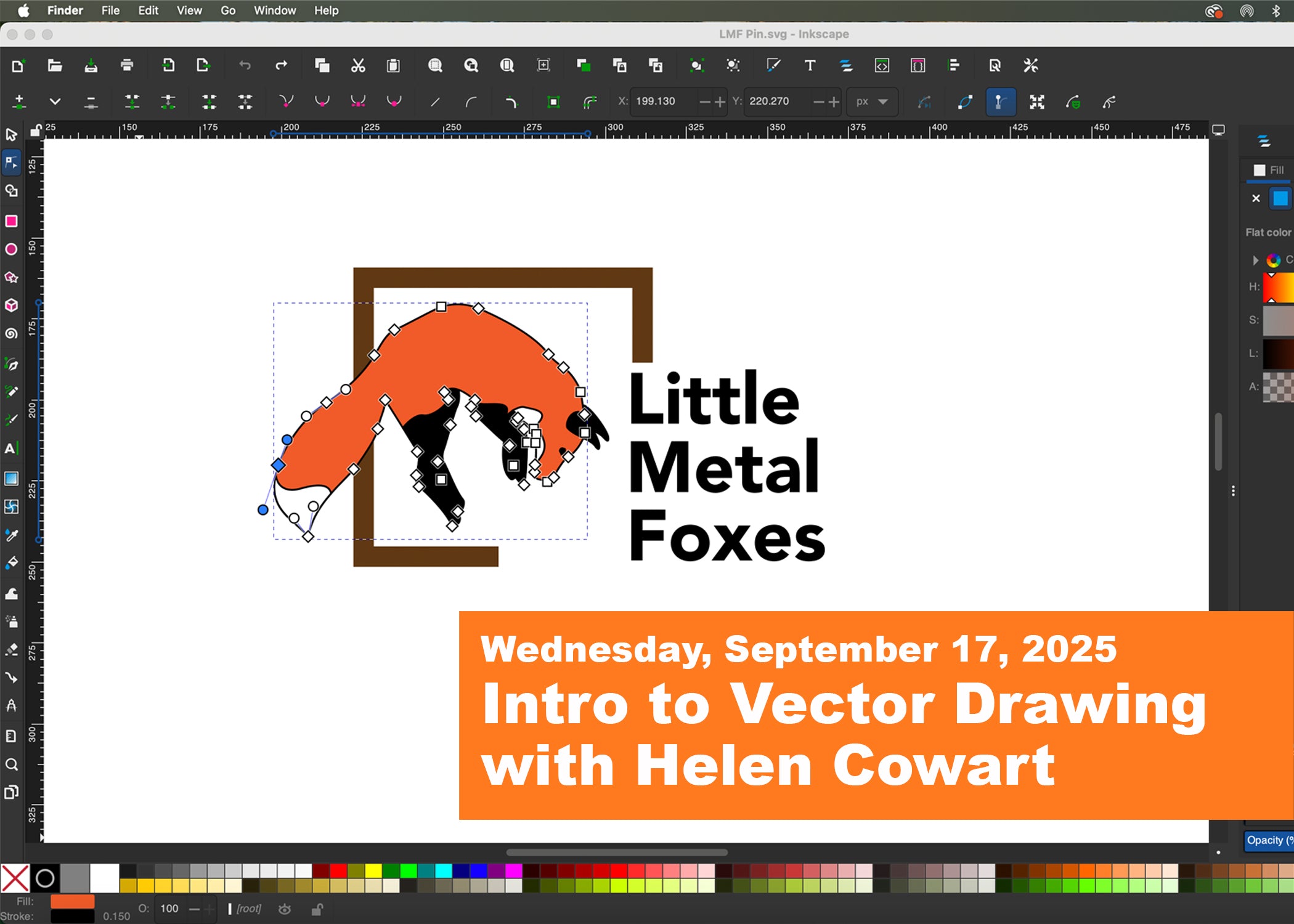Choose the Pen Bezier tool
The image size is (1294, 924).
tap(11, 365)
